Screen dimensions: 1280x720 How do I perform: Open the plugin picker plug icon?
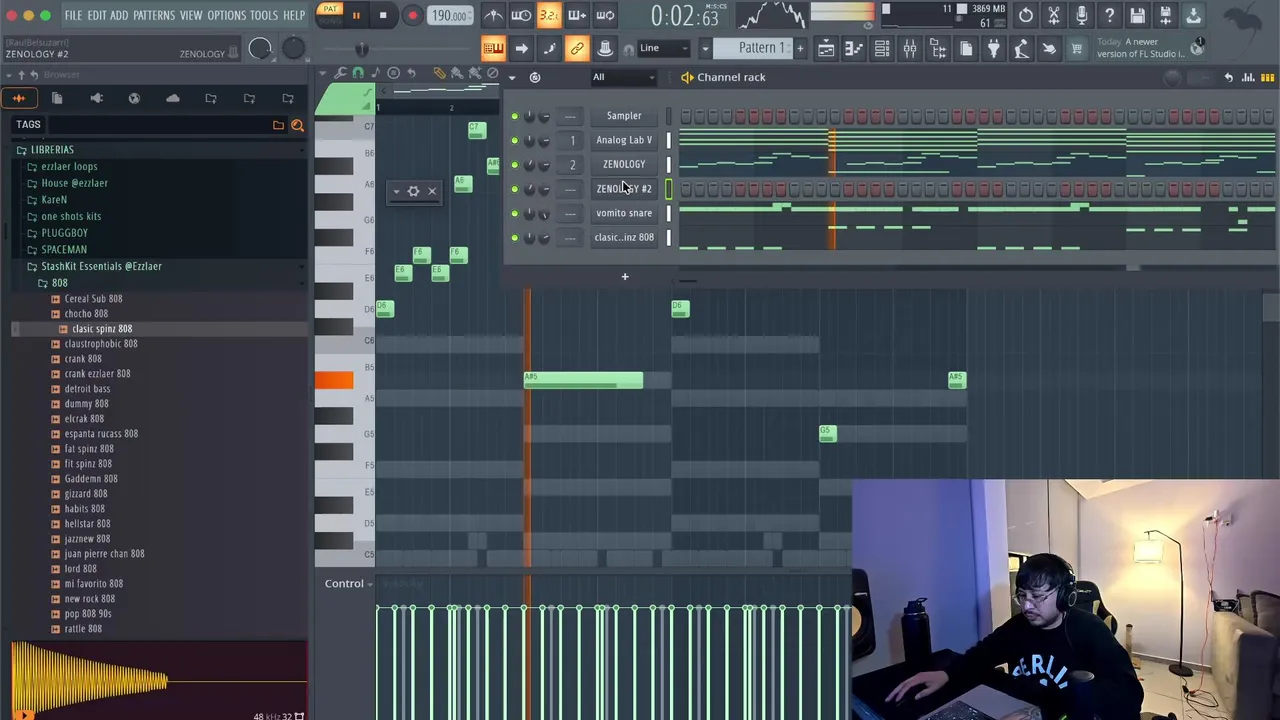993,48
